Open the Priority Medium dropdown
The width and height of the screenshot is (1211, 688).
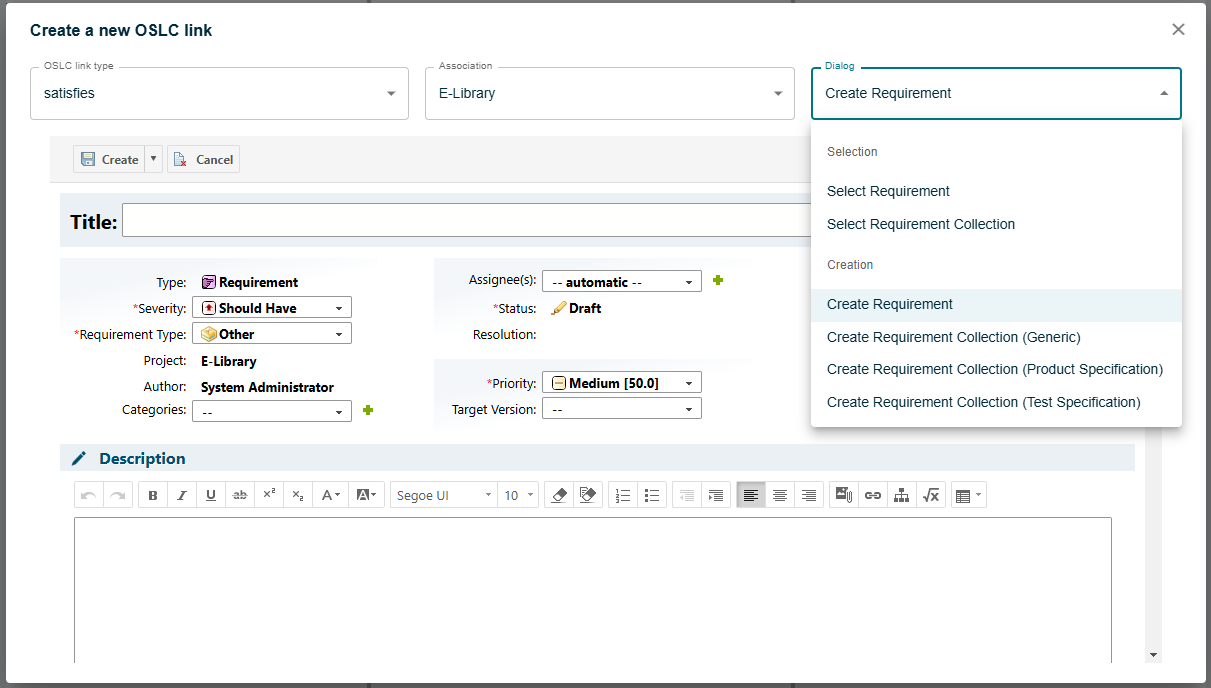pos(622,382)
